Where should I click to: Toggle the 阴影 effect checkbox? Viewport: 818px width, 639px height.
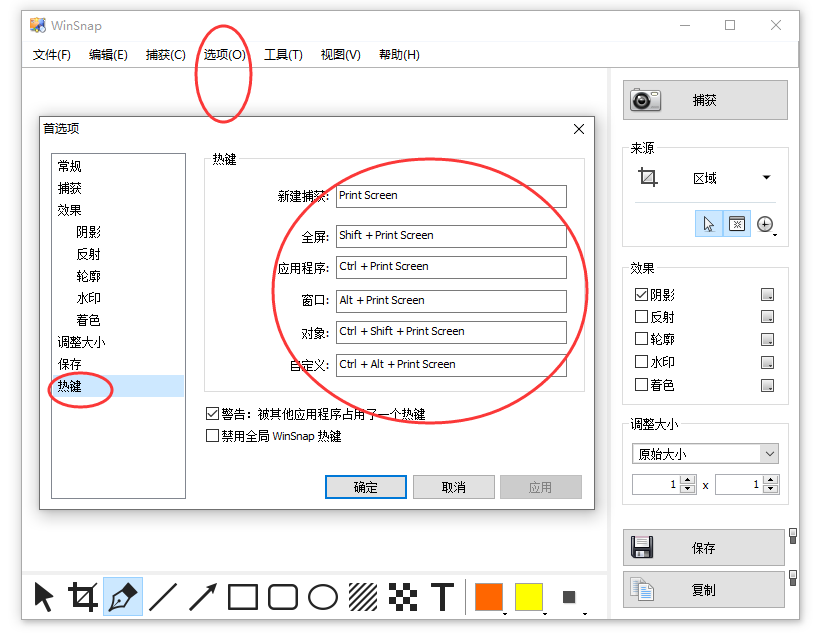[x=641, y=294]
